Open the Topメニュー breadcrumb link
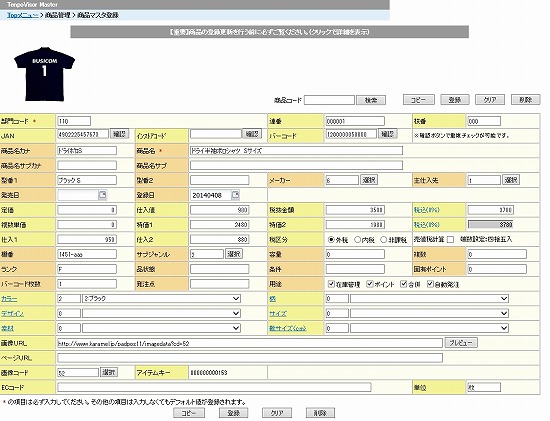550x421 pixels. [x=22, y=15]
